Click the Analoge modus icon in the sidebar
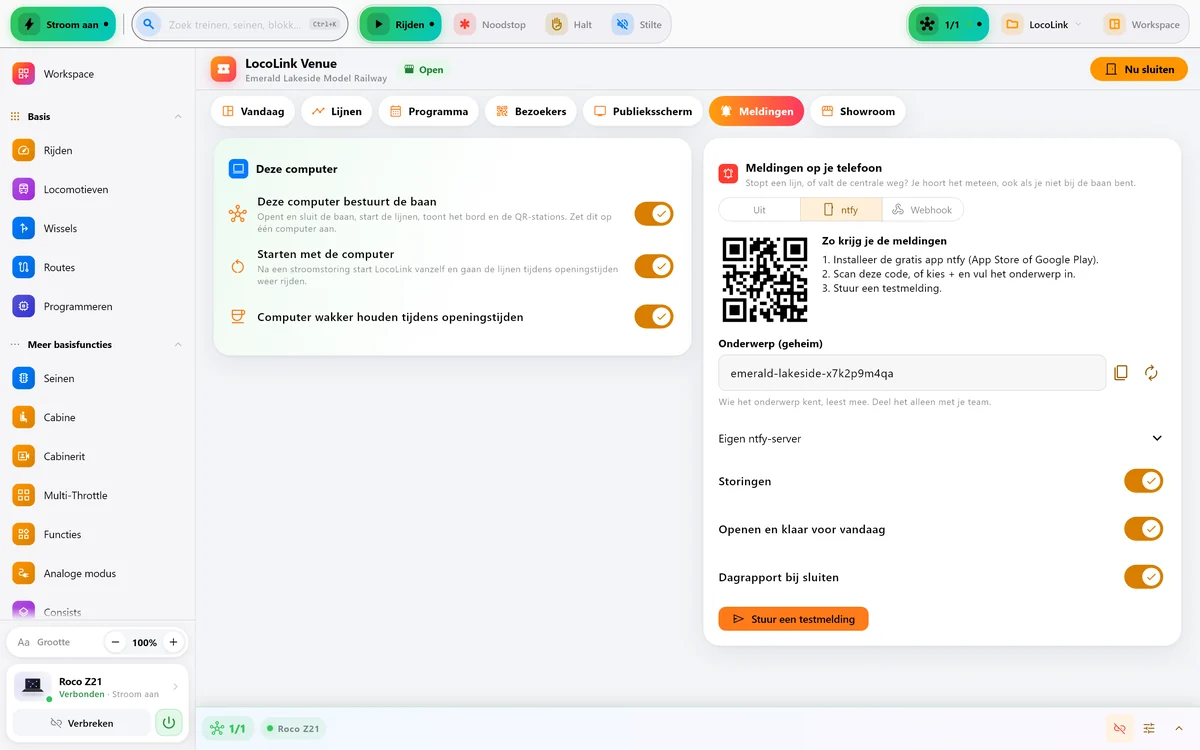The width and height of the screenshot is (1200, 750). (x=24, y=573)
